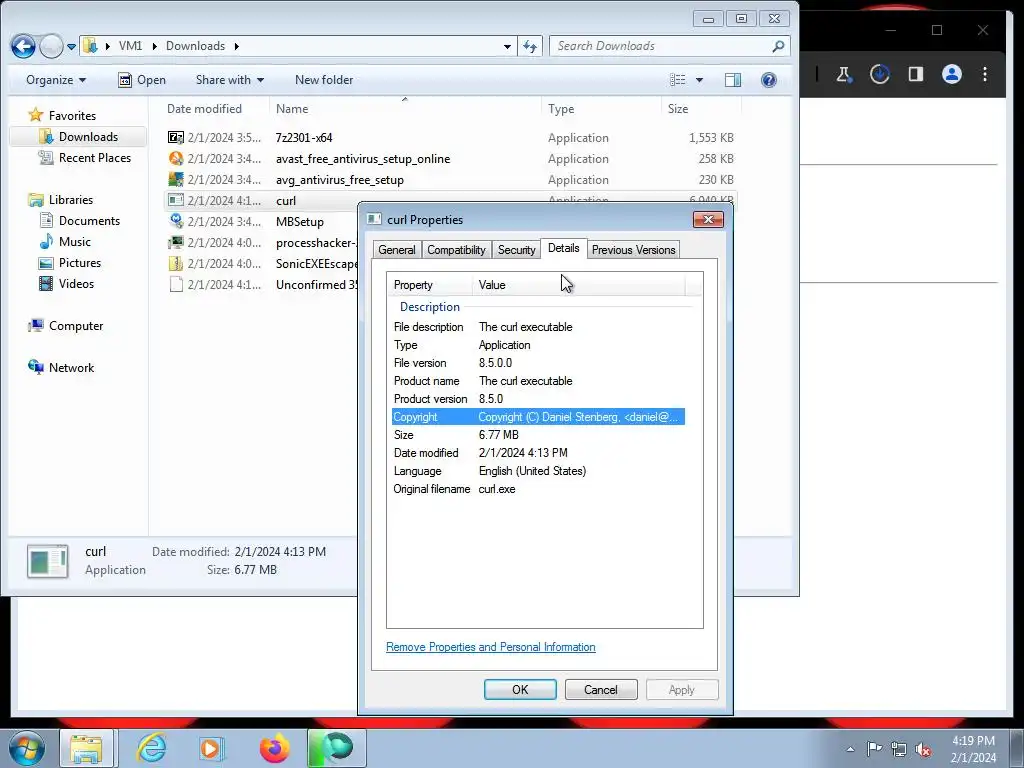
Task: Close the curl Properties dialog
Action: tap(708, 219)
